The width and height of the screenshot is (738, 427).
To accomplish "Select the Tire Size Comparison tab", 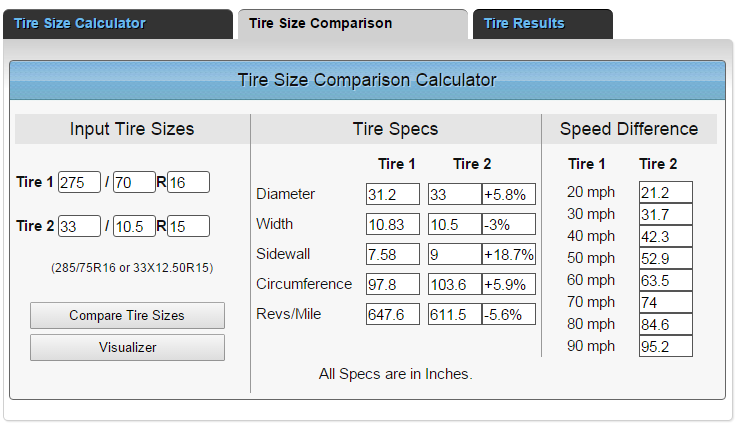I will pyautogui.click(x=320, y=23).
